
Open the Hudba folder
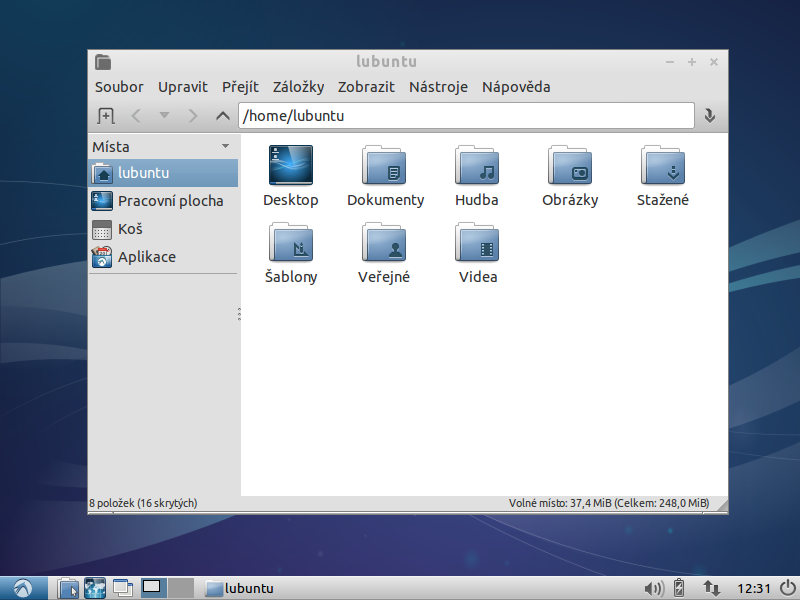pos(477,167)
